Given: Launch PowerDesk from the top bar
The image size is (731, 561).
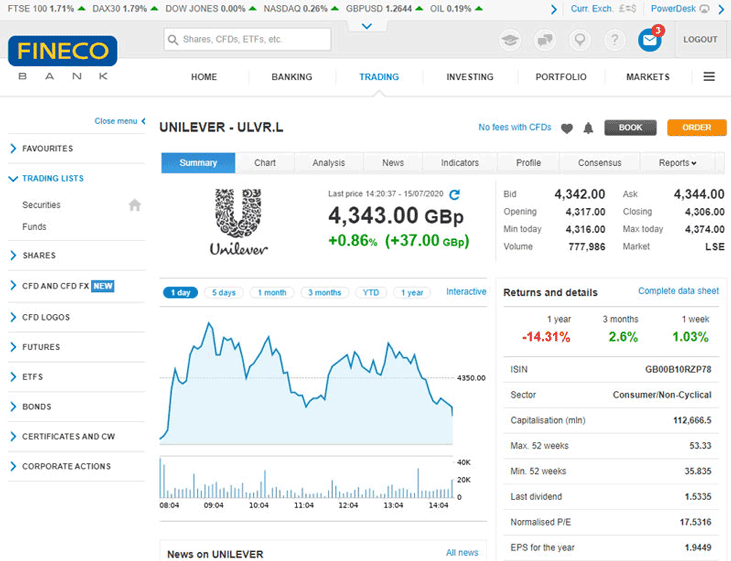Looking at the screenshot, I should click(x=680, y=9).
